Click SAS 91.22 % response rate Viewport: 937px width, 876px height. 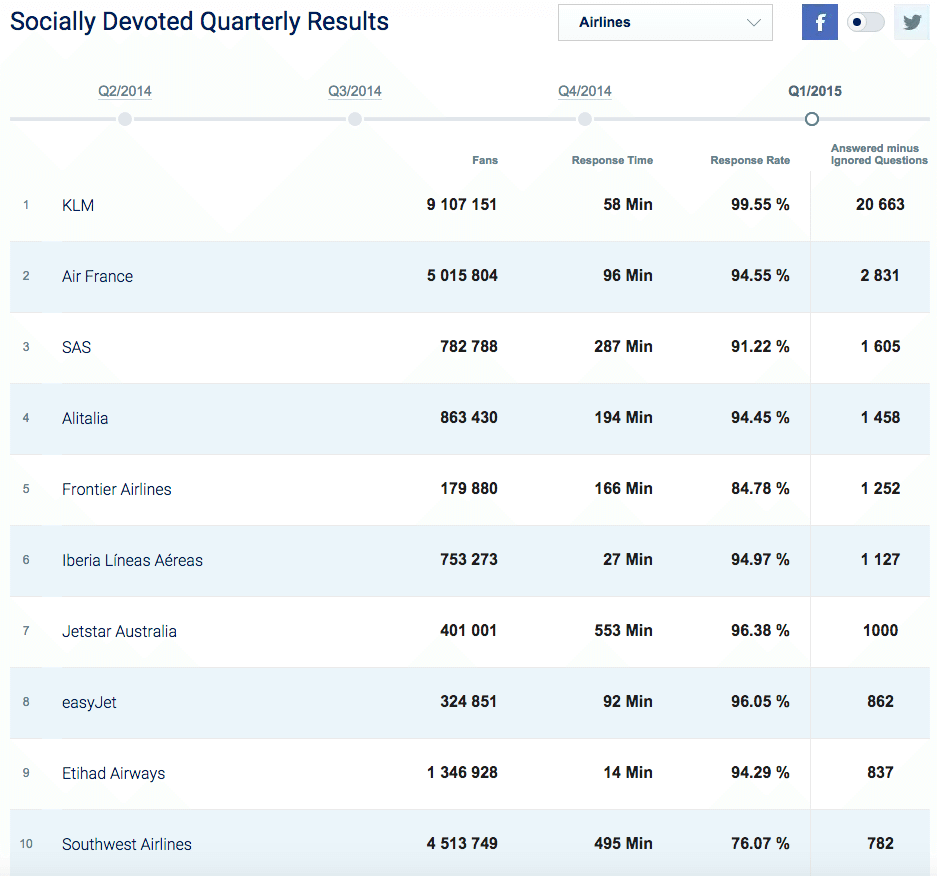[760, 347]
